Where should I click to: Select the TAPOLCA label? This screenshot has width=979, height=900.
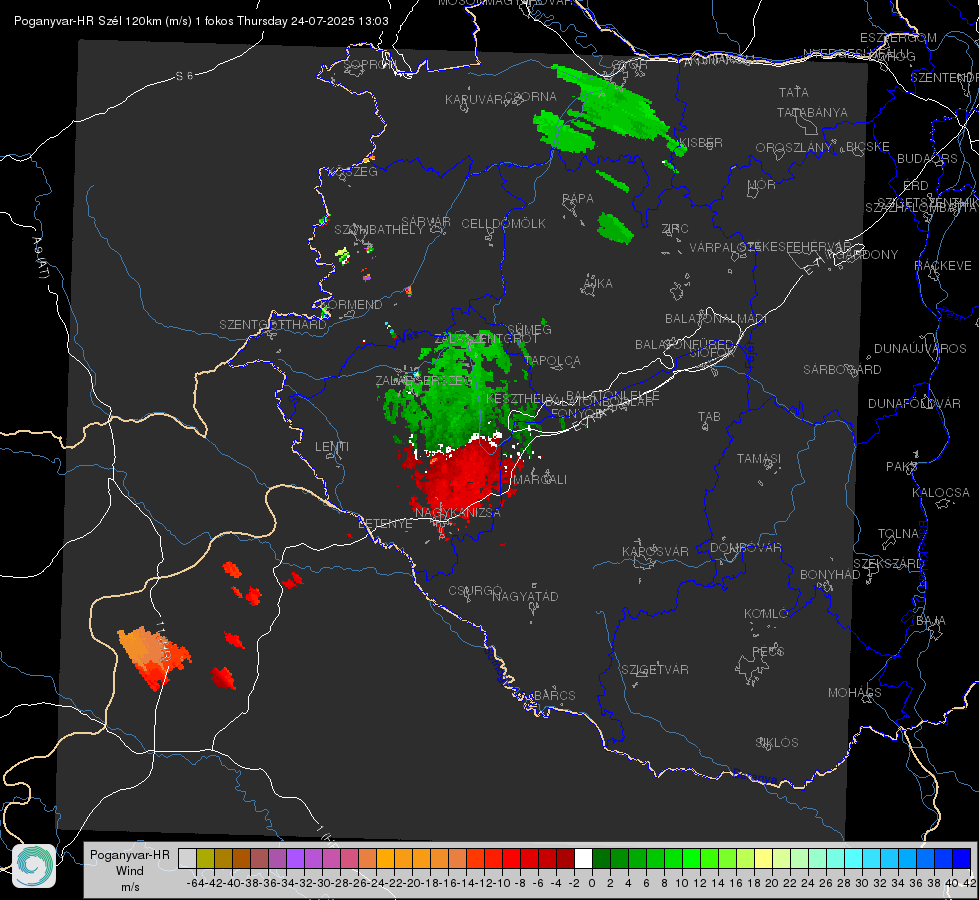pyautogui.click(x=553, y=360)
